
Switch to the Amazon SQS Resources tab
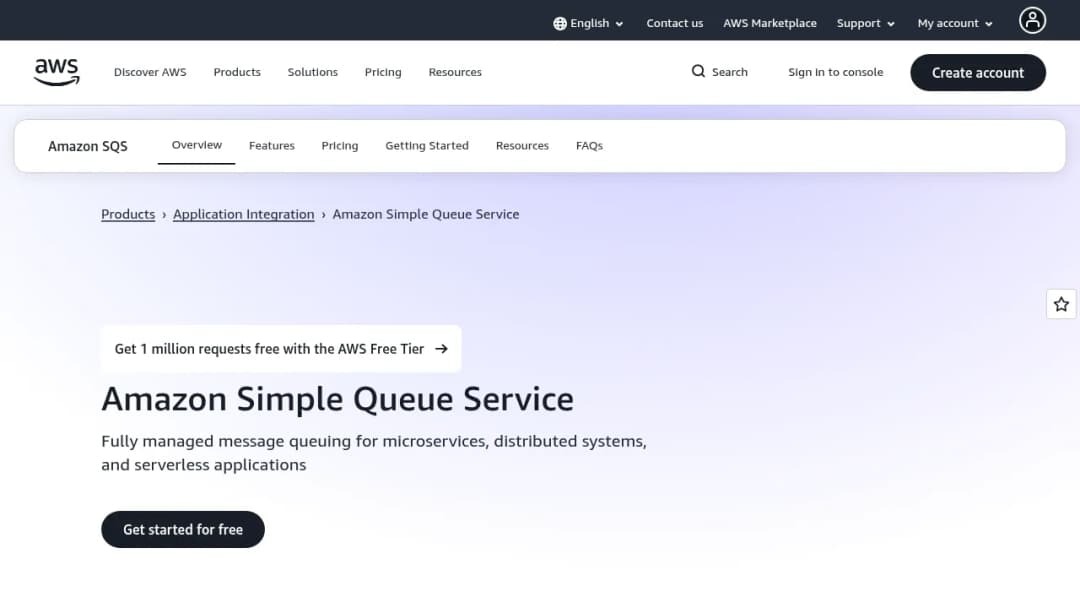click(522, 146)
